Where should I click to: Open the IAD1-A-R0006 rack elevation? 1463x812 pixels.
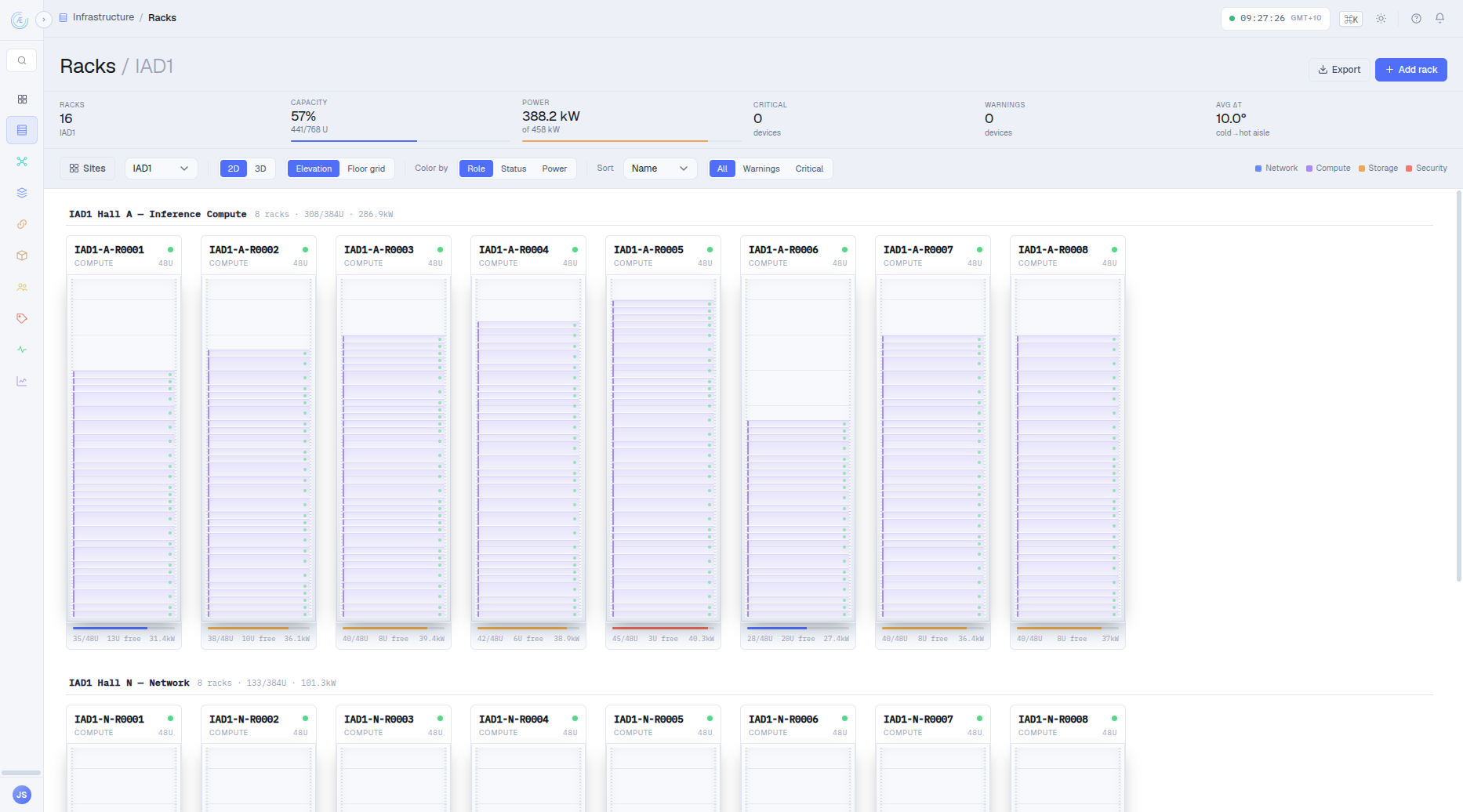(x=798, y=448)
